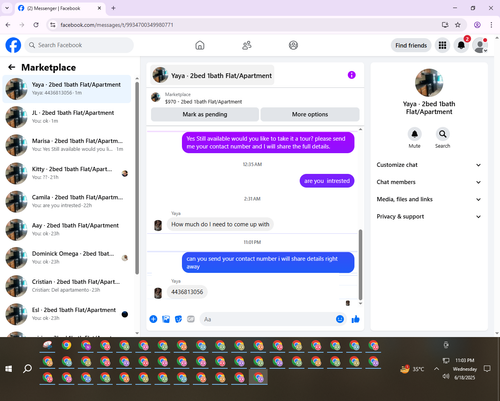
Task: Open Windows taskbar search
Action: coord(28,368)
